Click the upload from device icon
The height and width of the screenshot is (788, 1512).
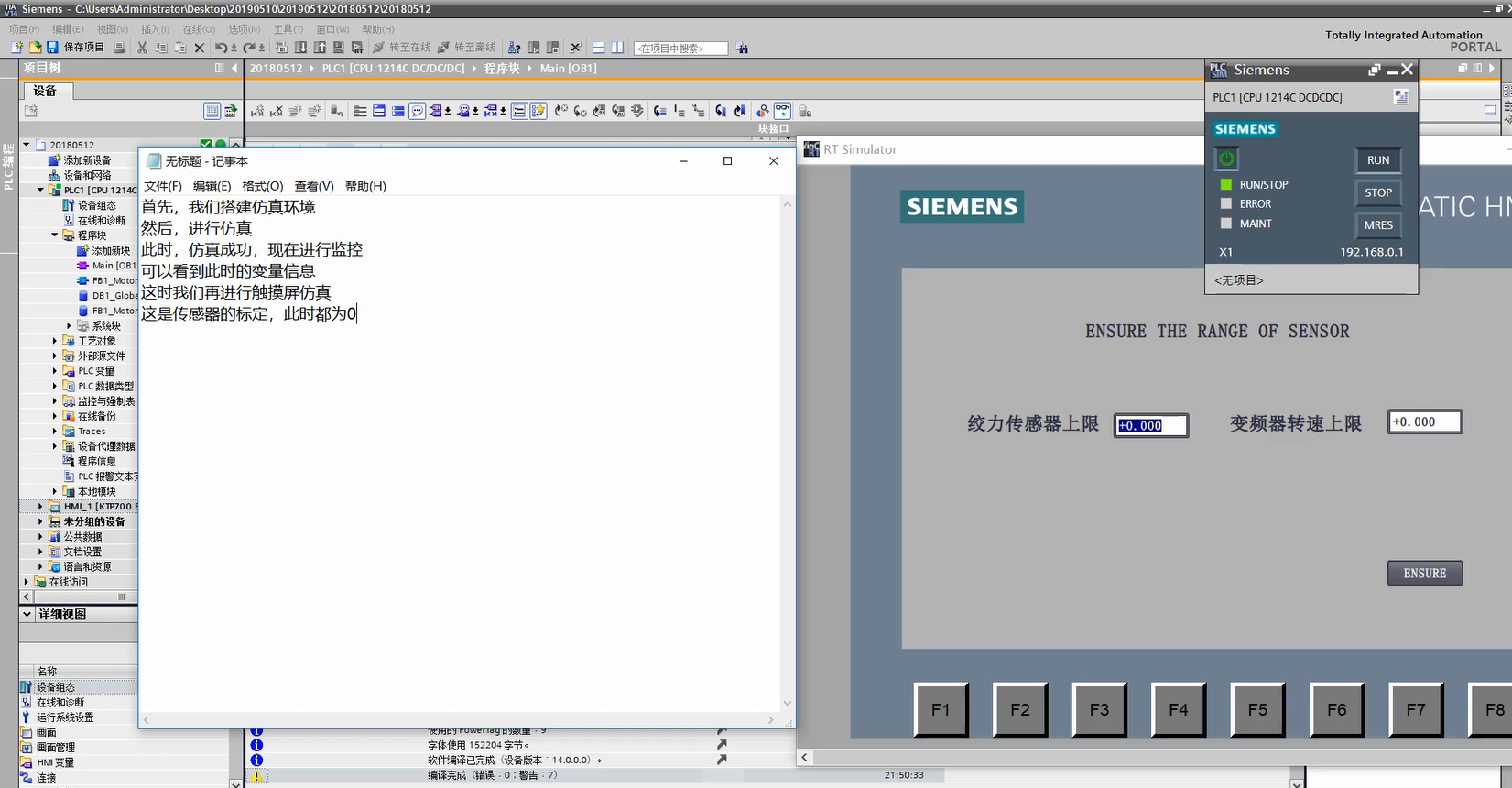click(320, 47)
